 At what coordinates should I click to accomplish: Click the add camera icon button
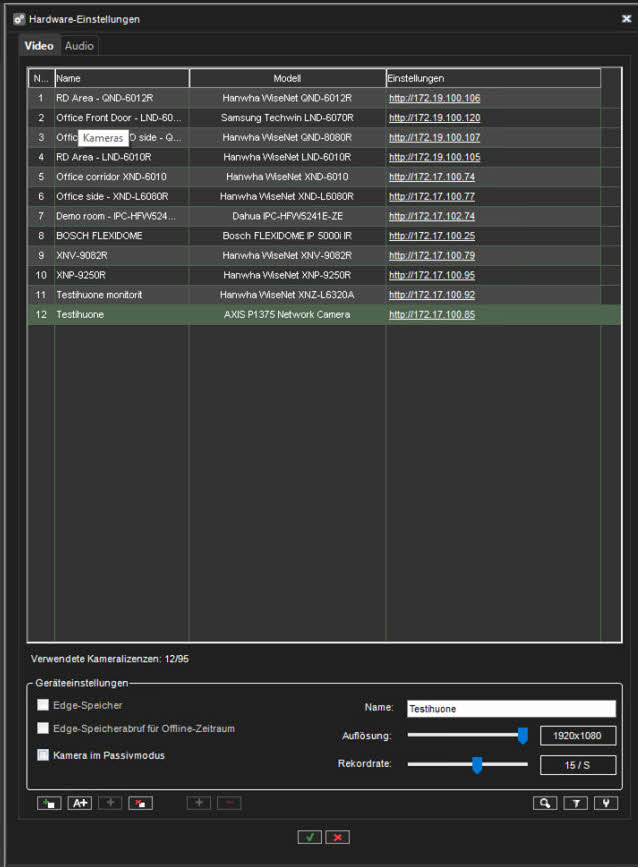(48, 803)
